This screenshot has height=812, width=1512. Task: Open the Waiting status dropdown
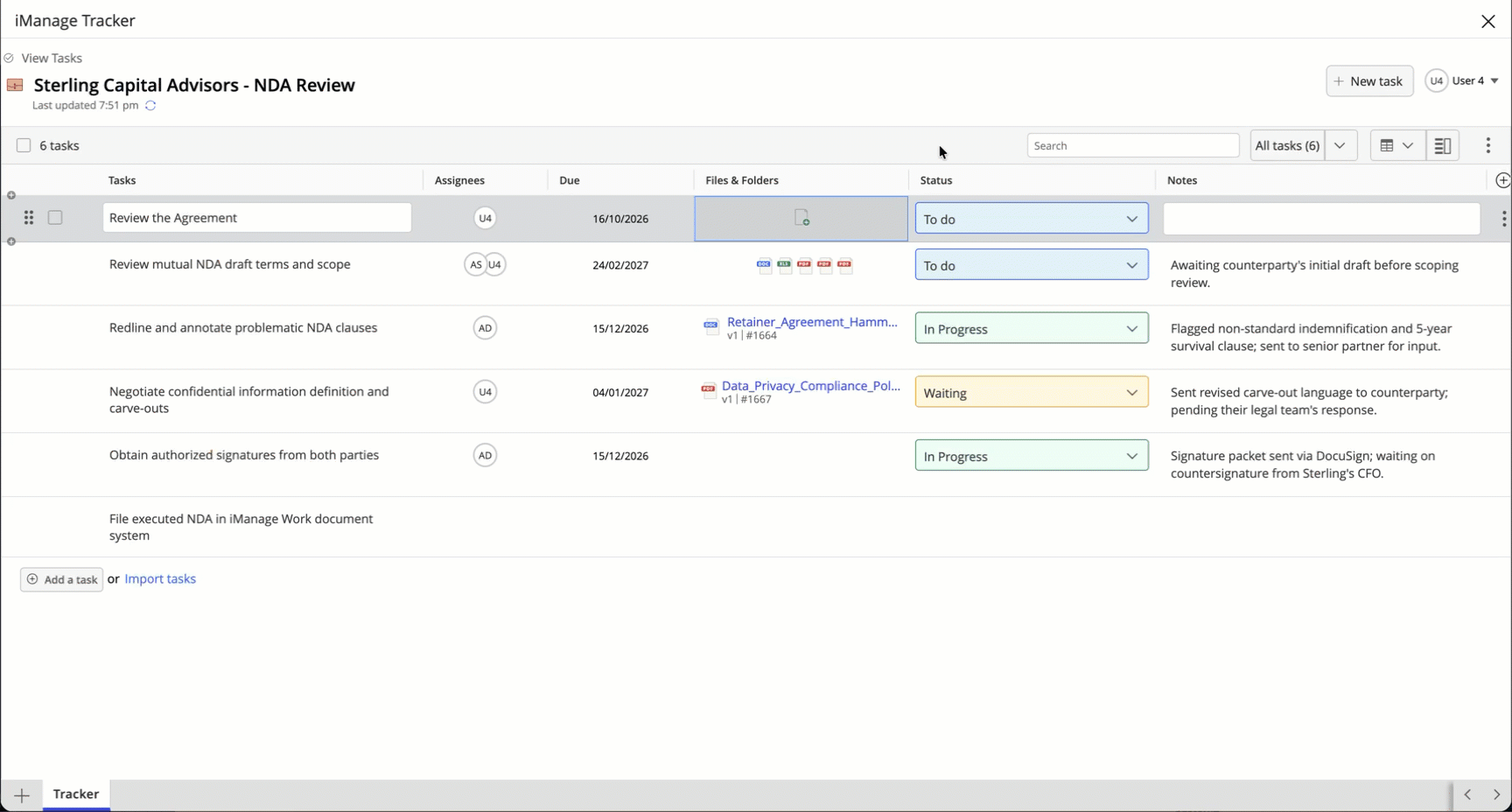(x=1032, y=393)
